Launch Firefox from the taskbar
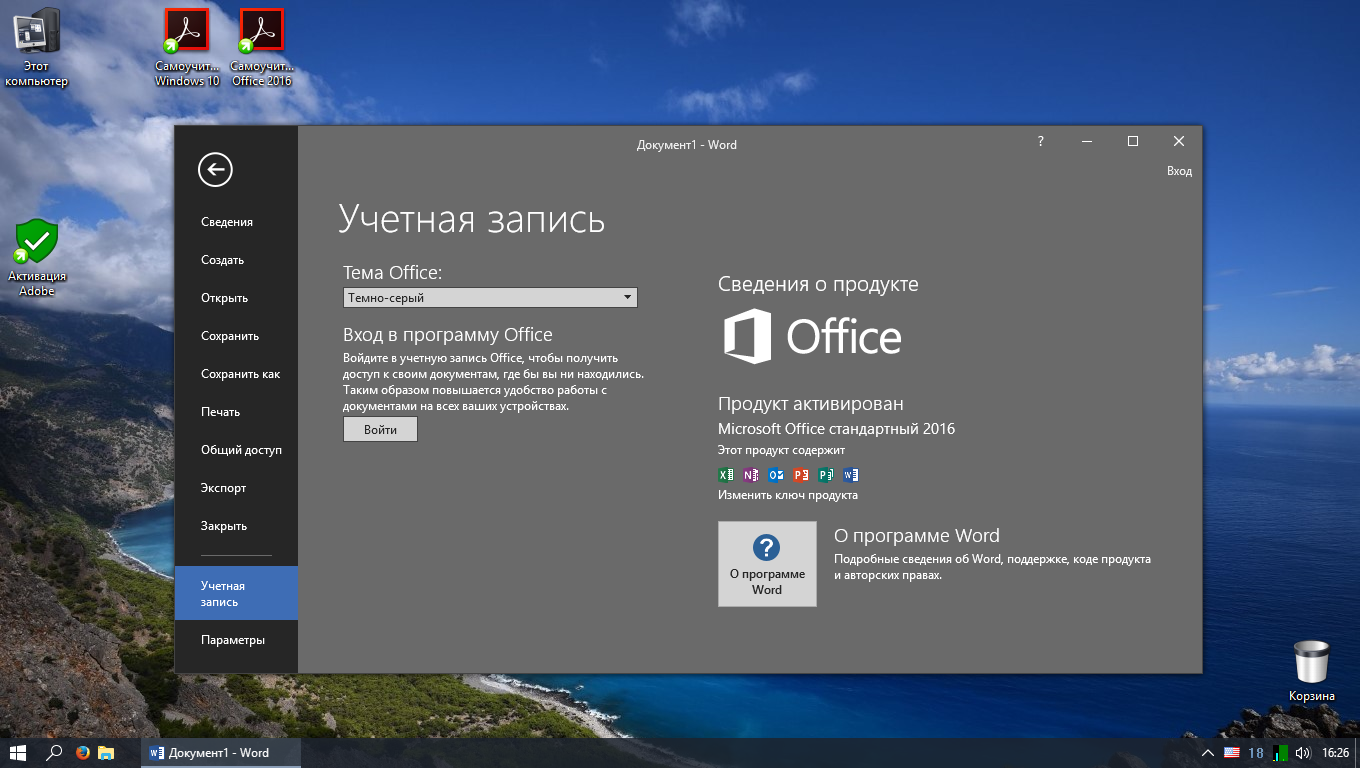Image resolution: width=1360 pixels, height=768 pixels. [82, 752]
